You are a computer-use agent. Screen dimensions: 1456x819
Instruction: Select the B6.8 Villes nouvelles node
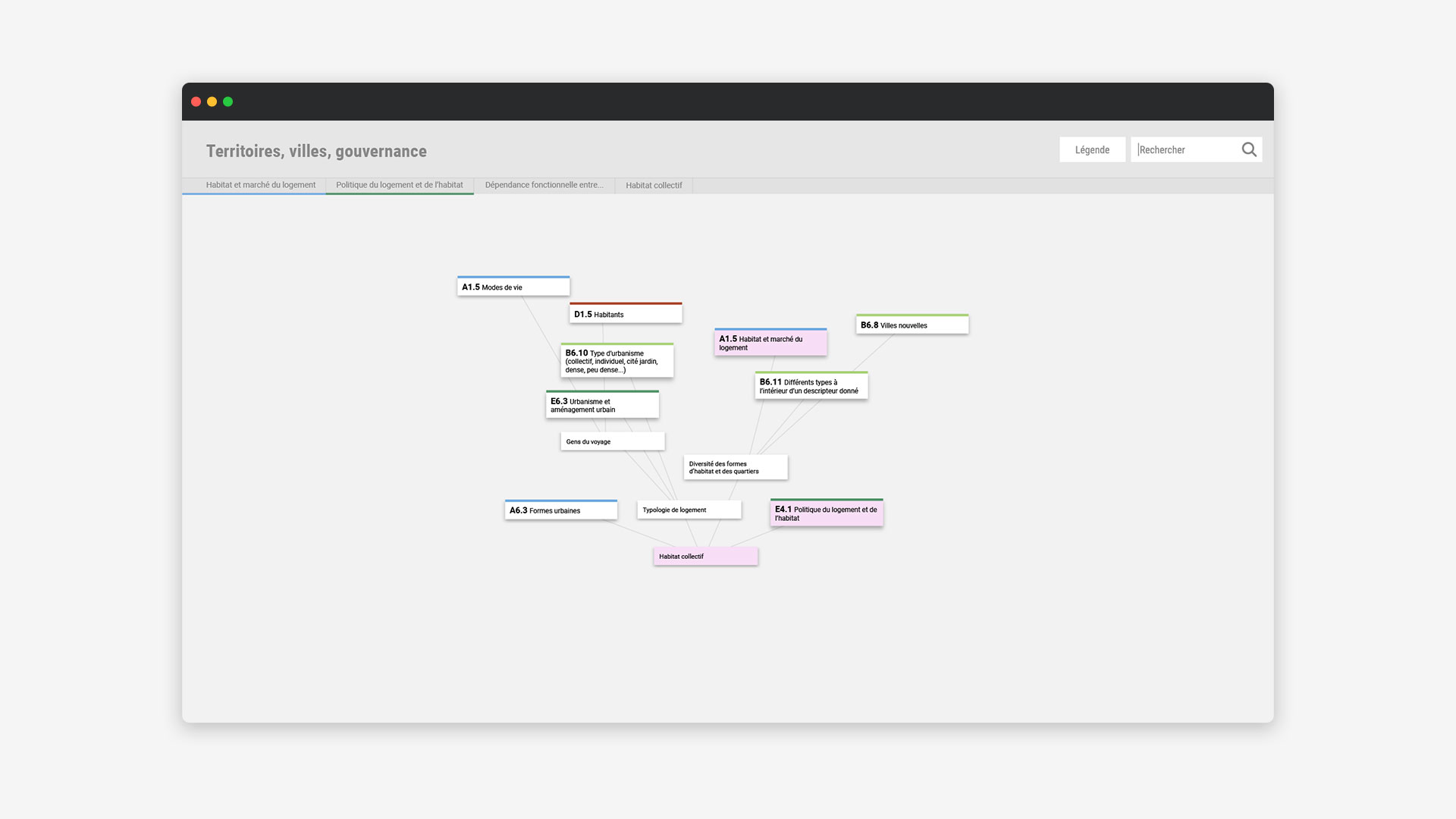pyautogui.click(x=912, y=325)
